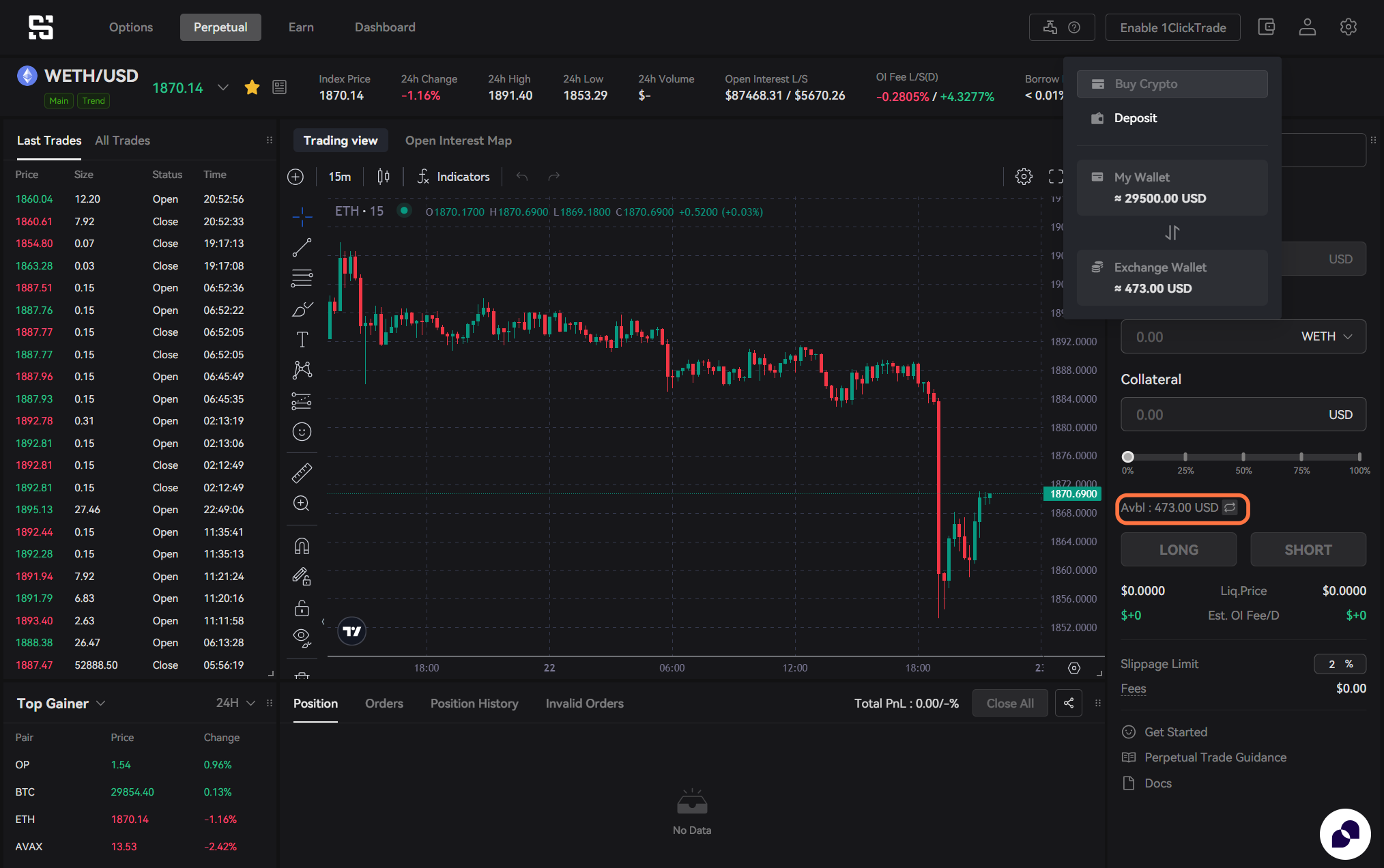The width and height of the screenshot is (1384, 868).
Task: Click Buy Crypto in wallet menu
Action: (1172, 84)
